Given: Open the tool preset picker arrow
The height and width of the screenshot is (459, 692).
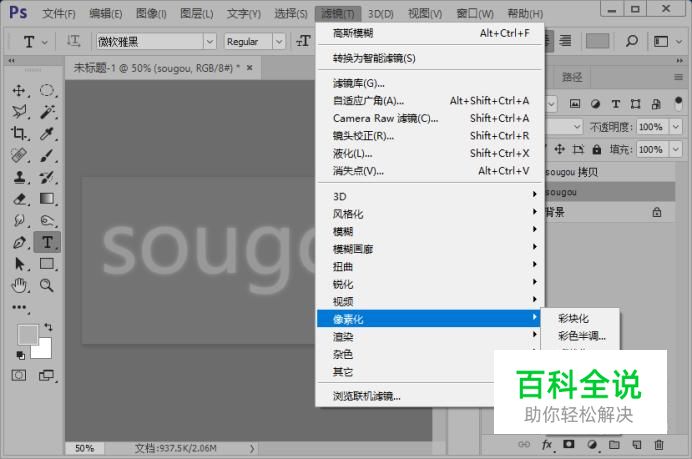Looking at the screenshot, I should pyautogui.click(x=45, y=42).
